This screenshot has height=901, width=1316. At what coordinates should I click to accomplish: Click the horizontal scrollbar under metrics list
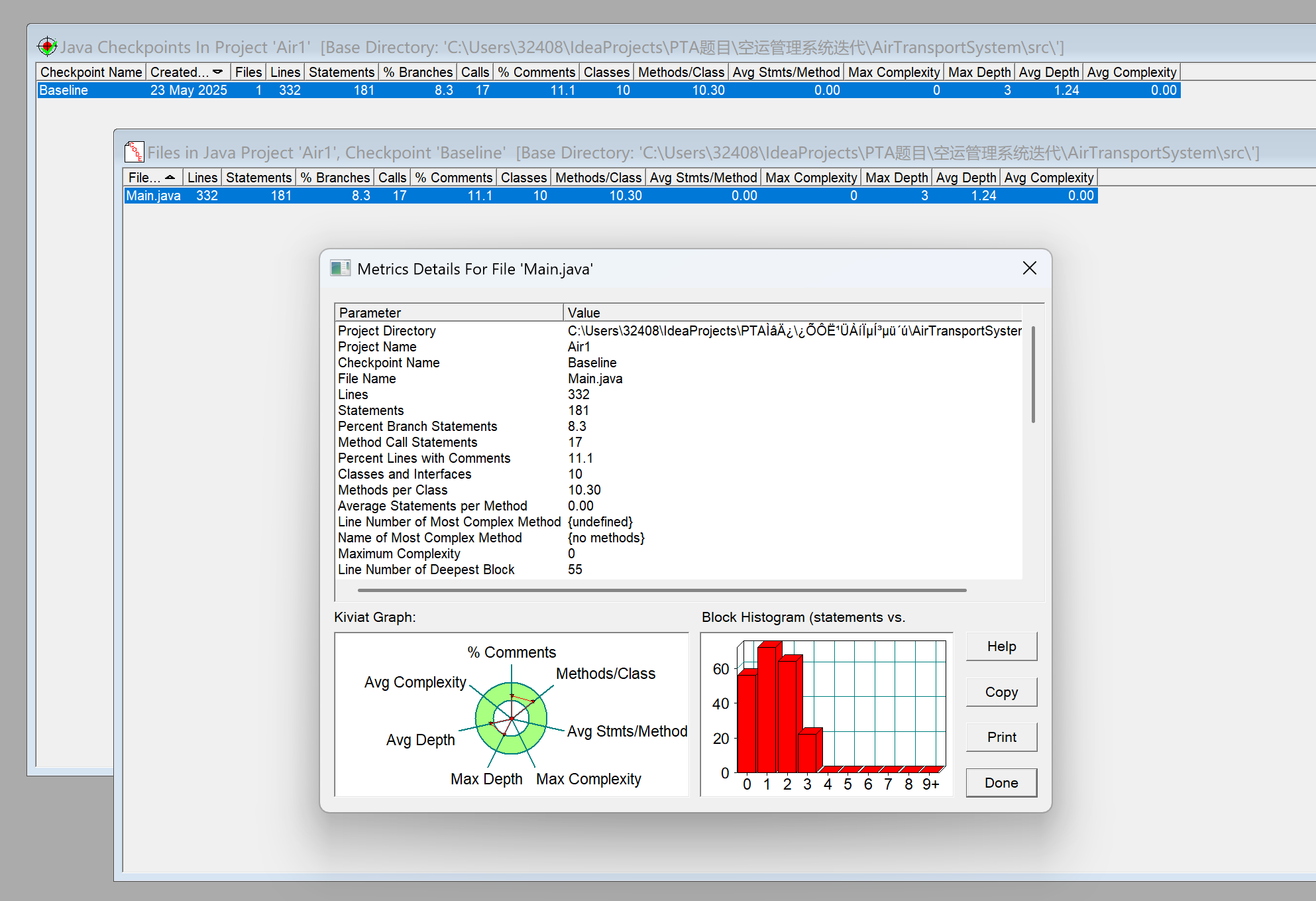tap(661, 589)
